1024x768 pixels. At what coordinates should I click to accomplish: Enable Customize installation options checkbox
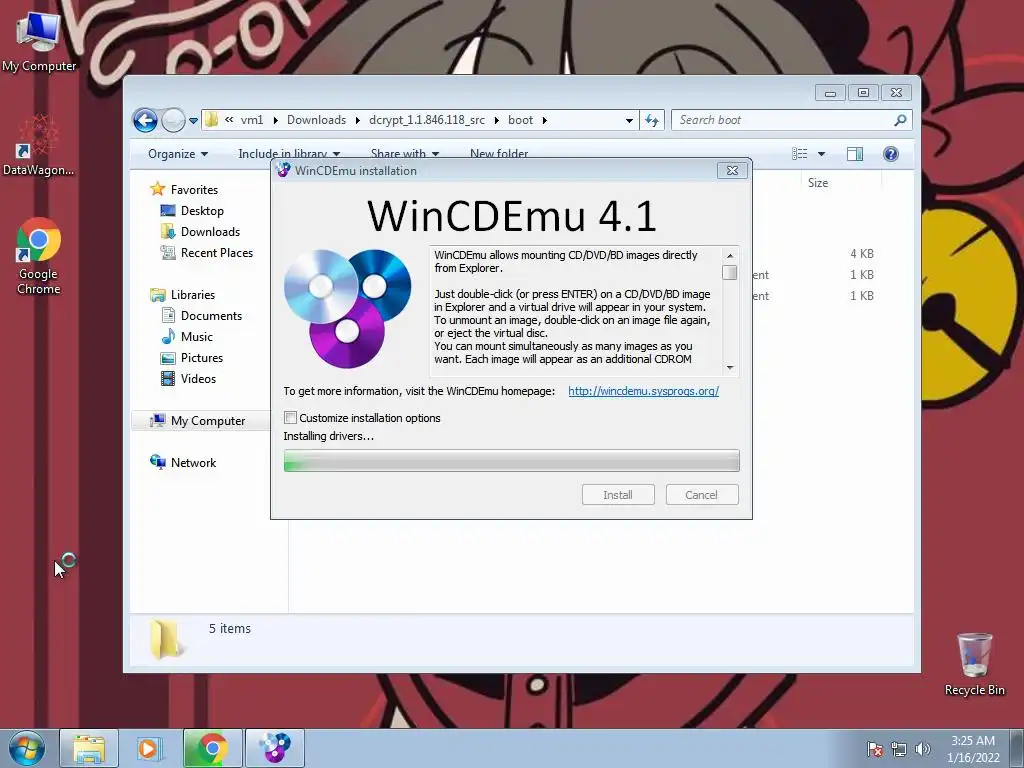pos(291,418)
